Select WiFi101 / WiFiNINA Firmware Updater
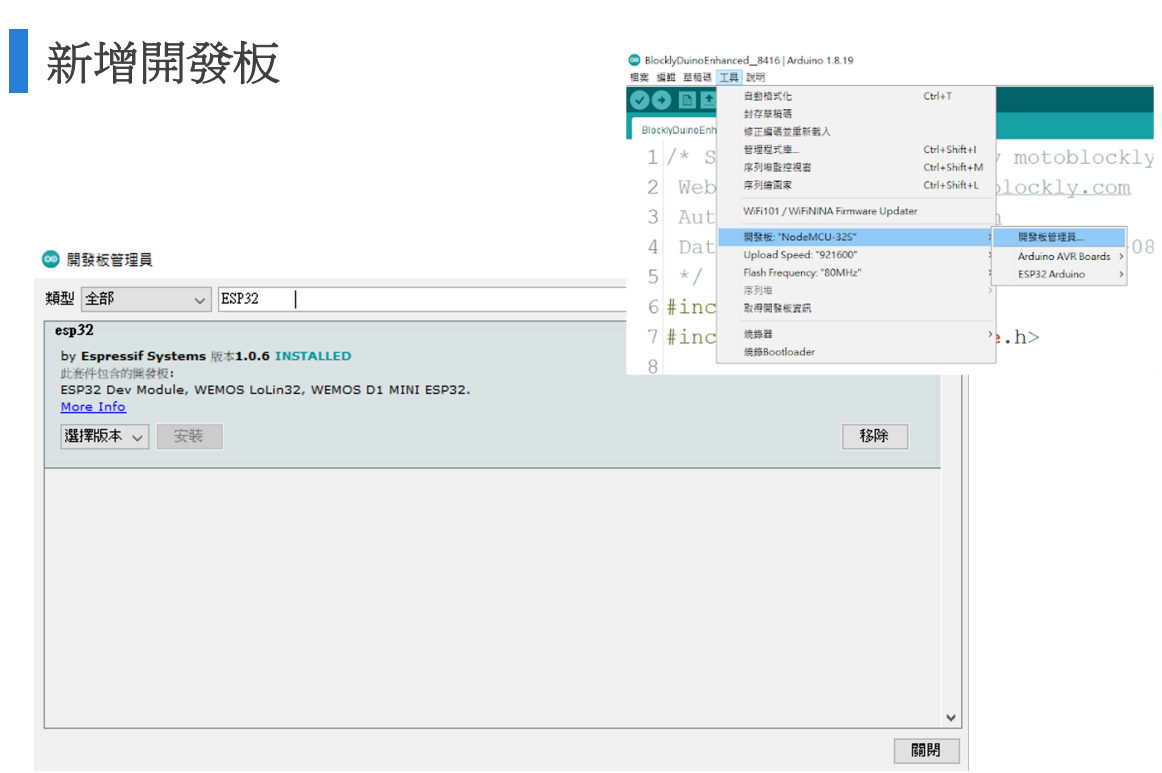Viewport: 1162px width, 773px height. 856,211
